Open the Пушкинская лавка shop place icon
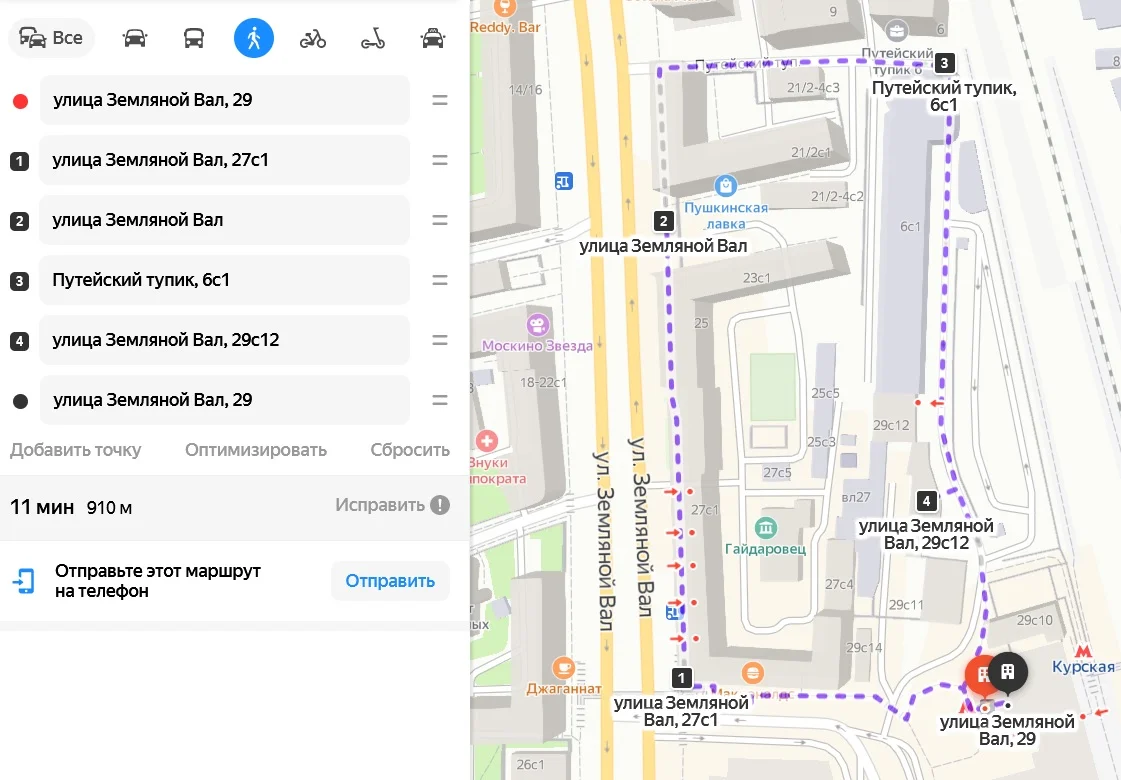This screenshot has width=1121, height=780. click(x=726, y=186)
